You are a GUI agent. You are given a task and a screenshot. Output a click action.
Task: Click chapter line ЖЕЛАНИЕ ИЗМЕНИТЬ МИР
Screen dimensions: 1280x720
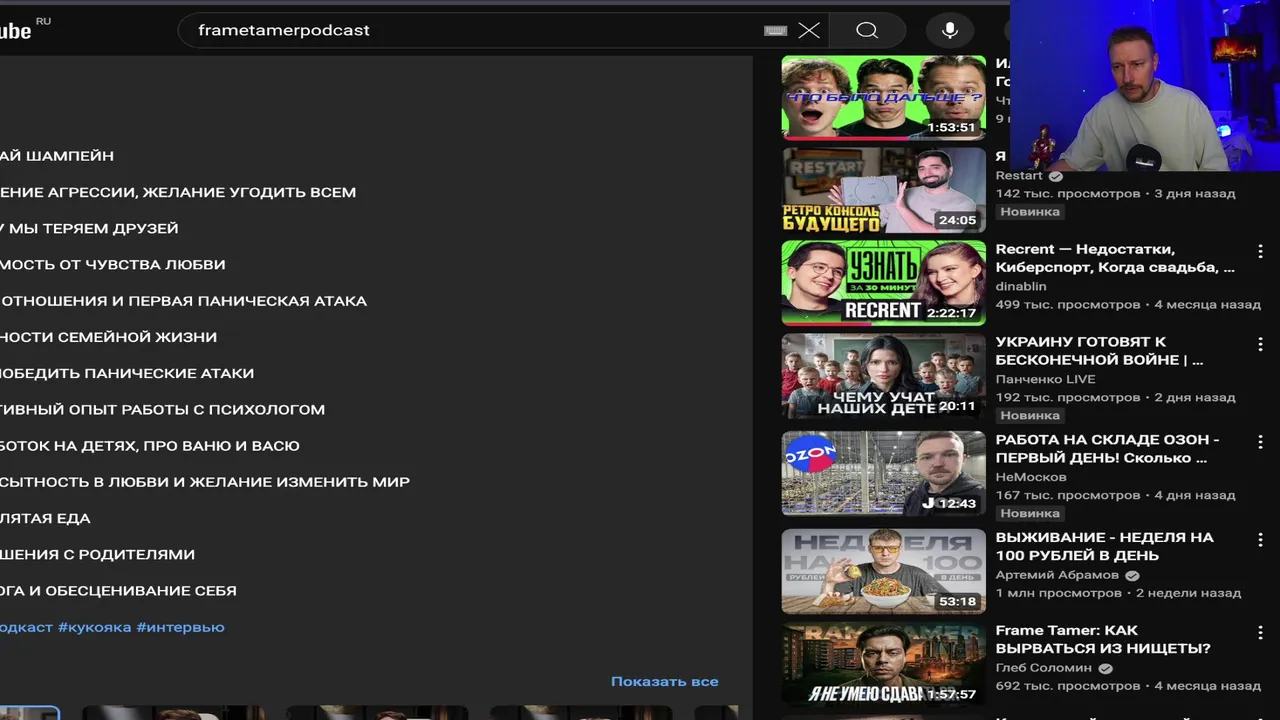[205, 482]
